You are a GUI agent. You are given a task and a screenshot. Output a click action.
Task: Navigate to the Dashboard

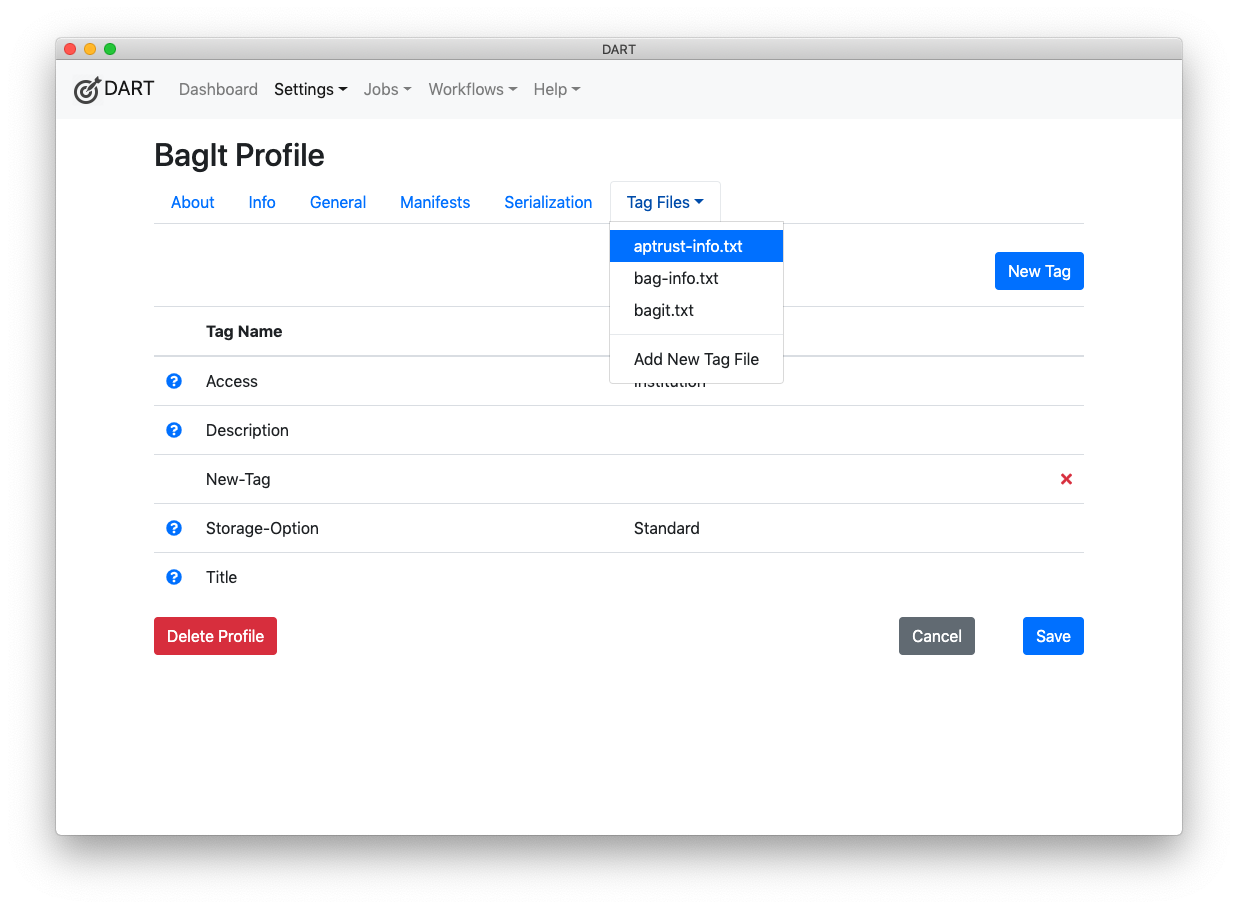coord(218,89)
